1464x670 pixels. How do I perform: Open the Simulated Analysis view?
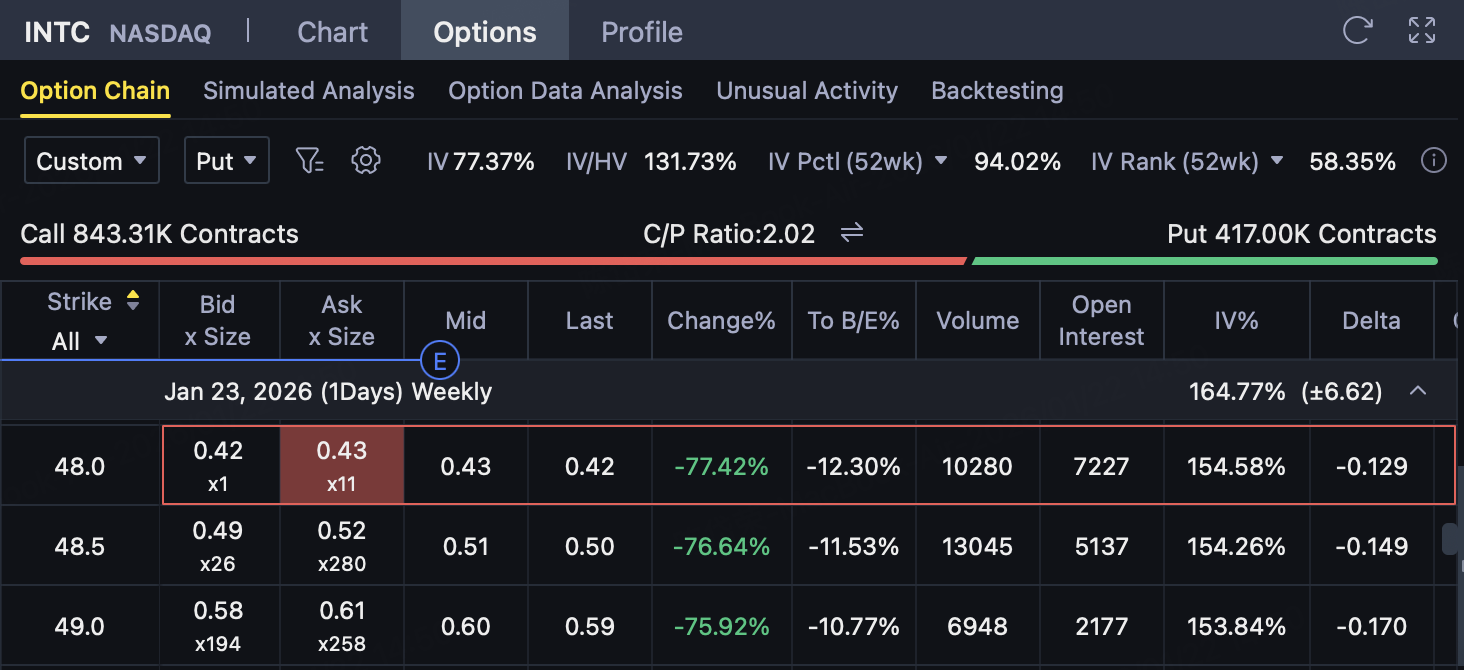308,91
